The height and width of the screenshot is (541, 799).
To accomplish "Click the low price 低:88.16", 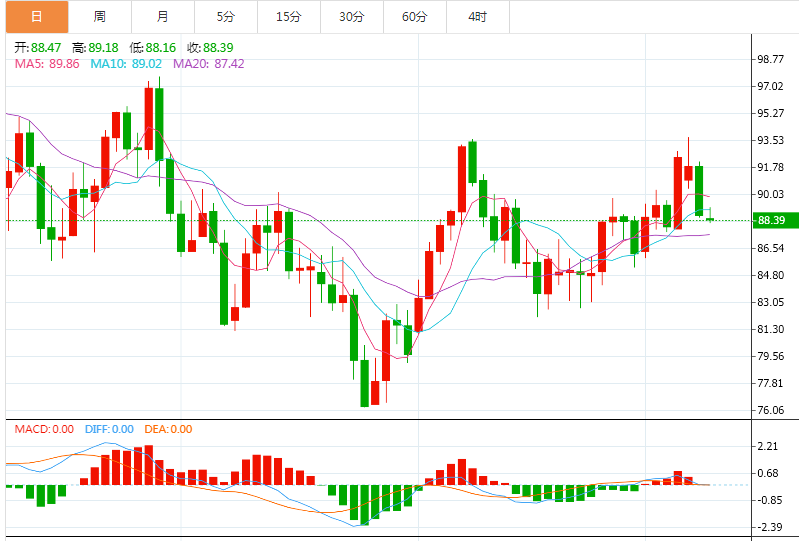I will click(153, 48).
